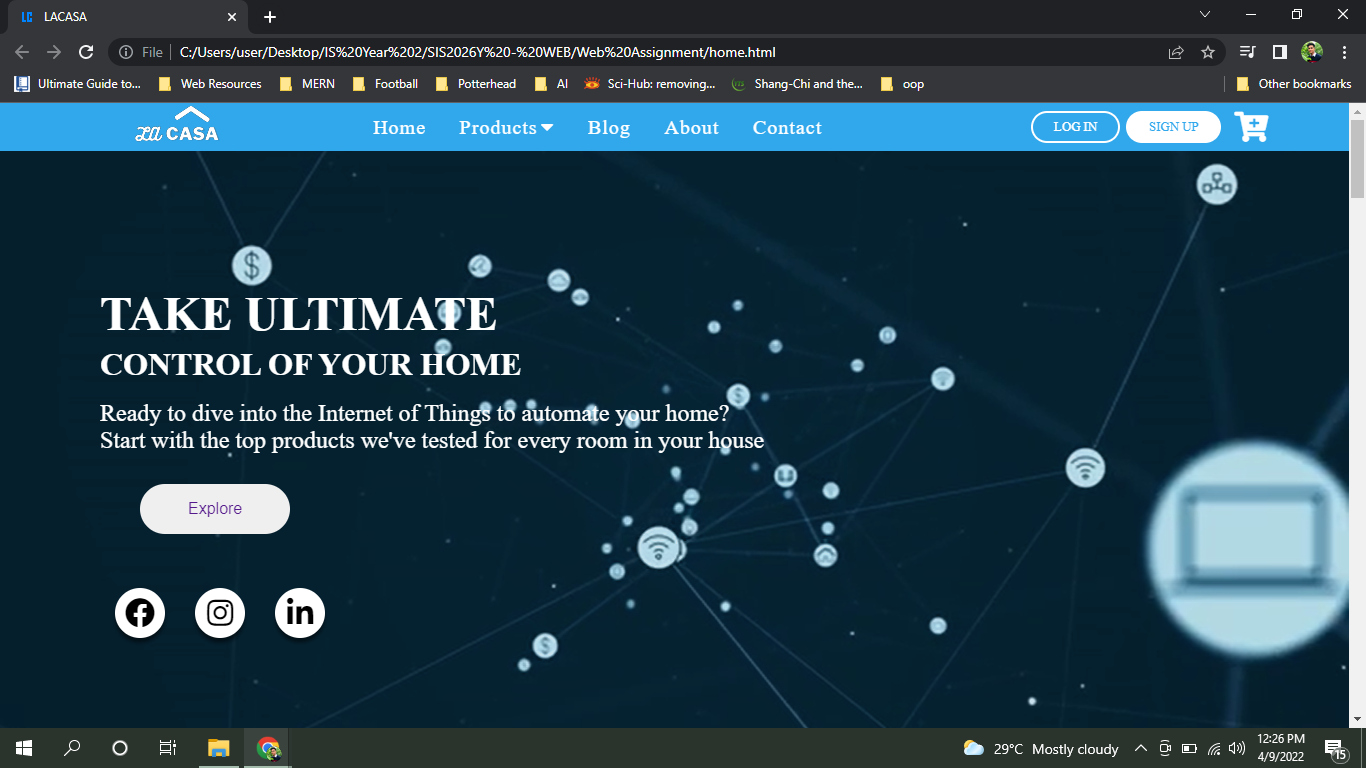Screen dimensions: 1366x768
Task: Click the LOG IN button
Action: [x=1075, y=127]
